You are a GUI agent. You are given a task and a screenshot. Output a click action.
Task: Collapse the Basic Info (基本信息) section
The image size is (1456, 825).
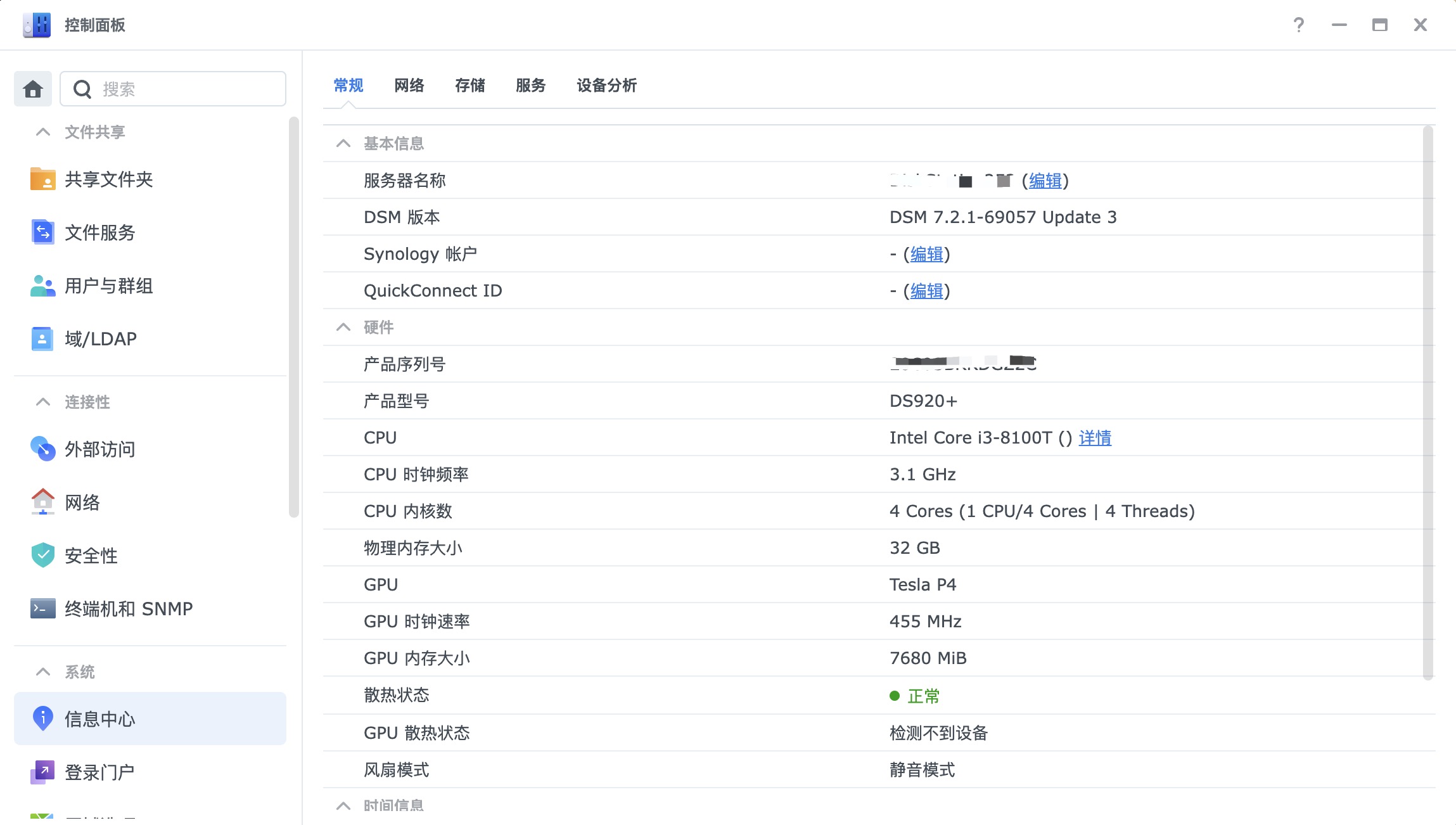[x=343, y=143]
